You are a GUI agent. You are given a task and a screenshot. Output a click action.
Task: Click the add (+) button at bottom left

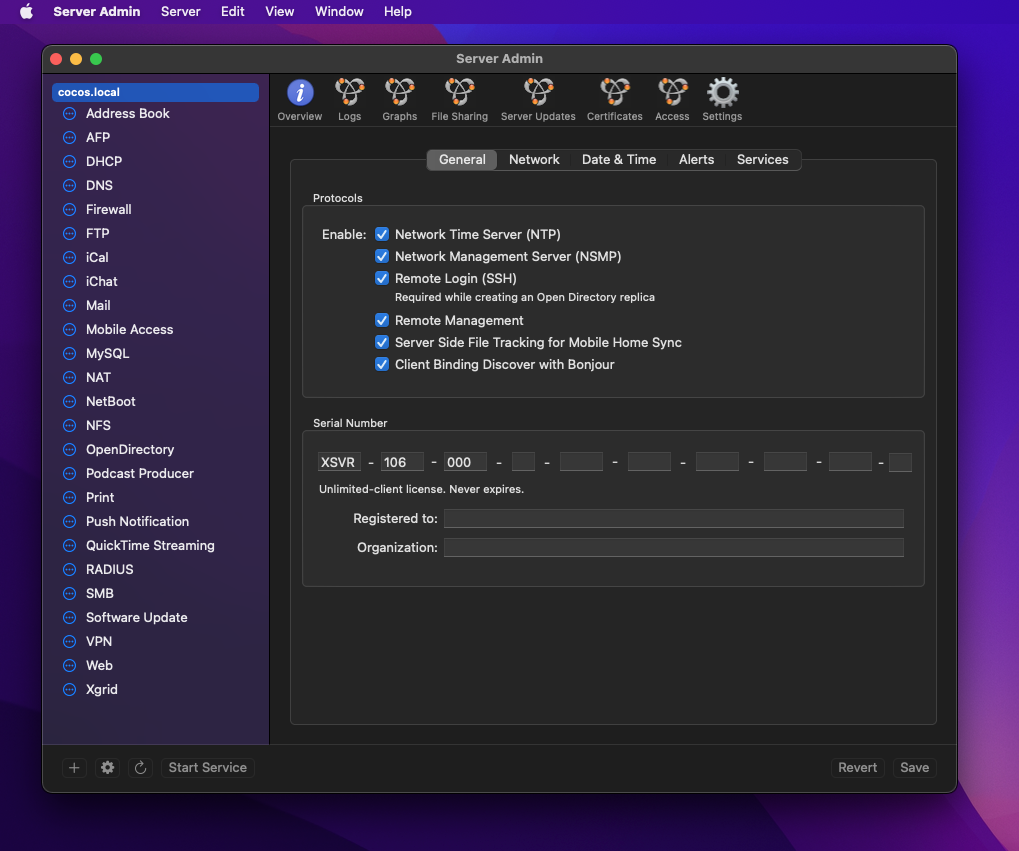(74, 767)
